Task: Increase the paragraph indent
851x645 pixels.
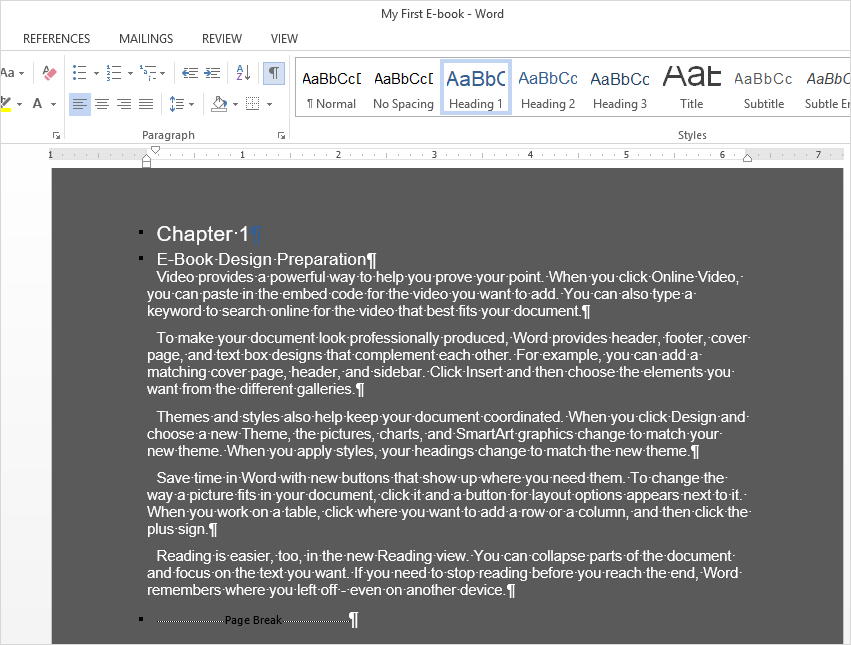Action: click(213, 73)
